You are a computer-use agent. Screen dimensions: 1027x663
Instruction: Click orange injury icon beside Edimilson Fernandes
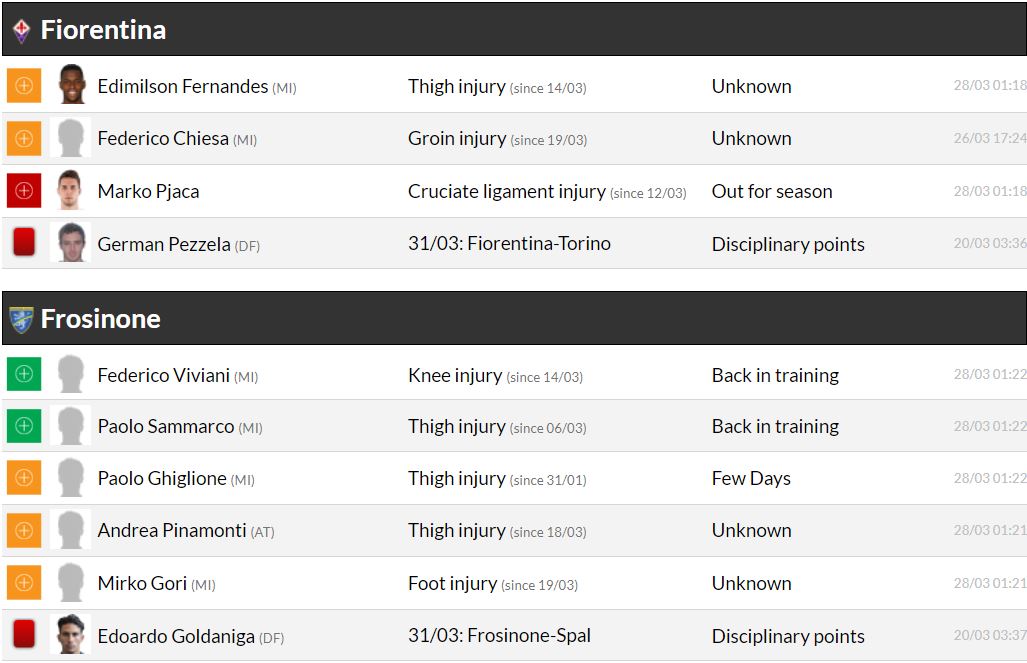click(24, 86)
